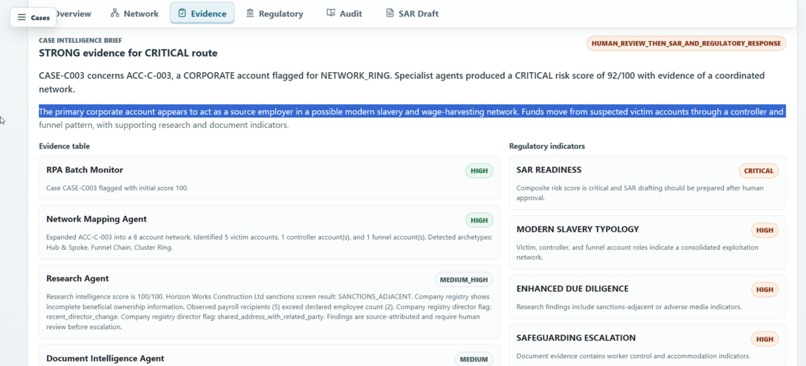
Task: Switch to the SAR Draft tab
Action: click(412, 14)
